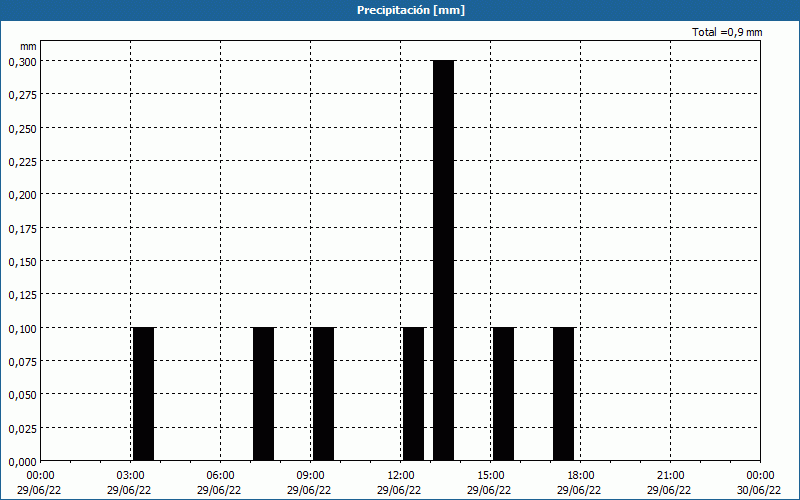Click the Precipitación [mm] chart title
Viewport: 800px width, 500px height.
tap(411, 10)
